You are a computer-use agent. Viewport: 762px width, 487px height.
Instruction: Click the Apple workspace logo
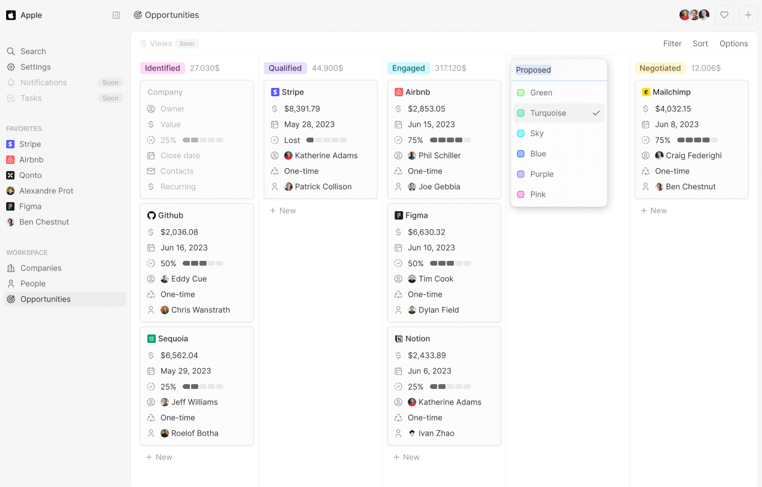(x=11, y=15)
